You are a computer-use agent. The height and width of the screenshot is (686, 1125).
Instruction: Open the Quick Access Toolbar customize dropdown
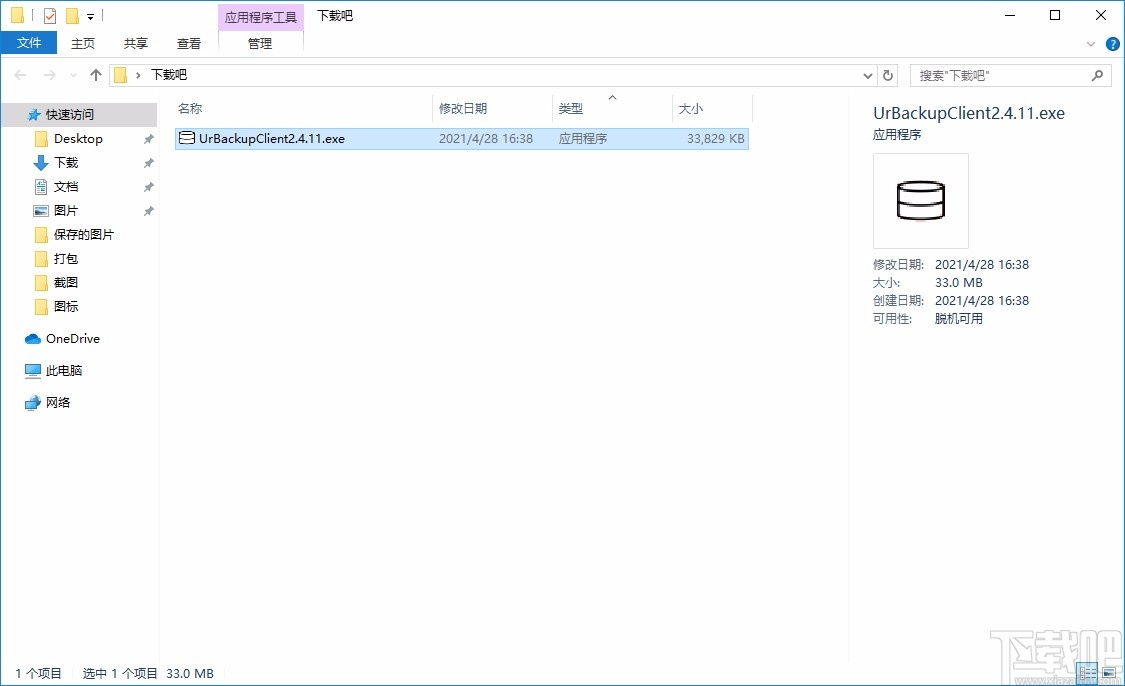pos(89,15)
